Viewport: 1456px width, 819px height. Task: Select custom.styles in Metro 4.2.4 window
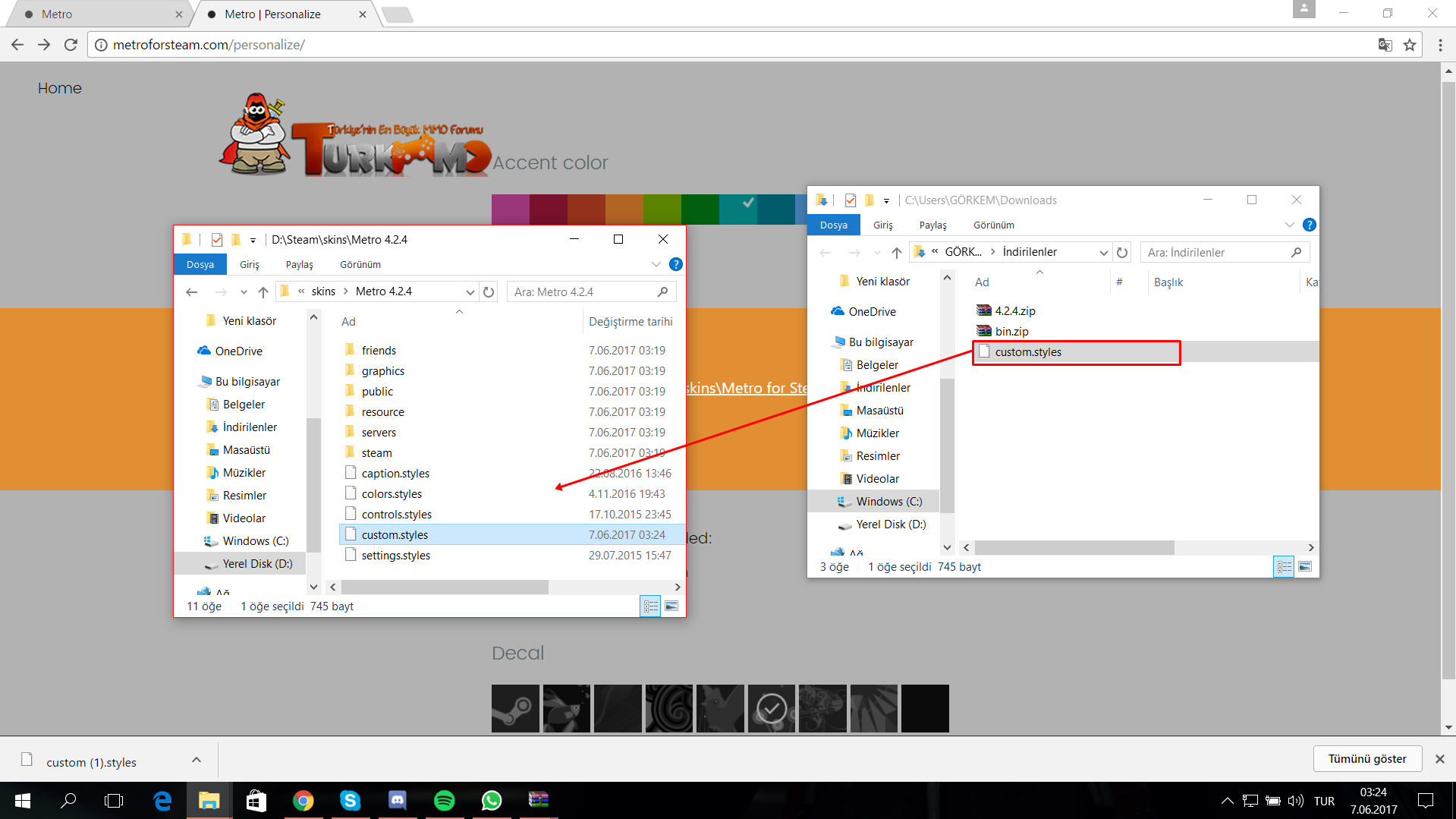(511, 534)
